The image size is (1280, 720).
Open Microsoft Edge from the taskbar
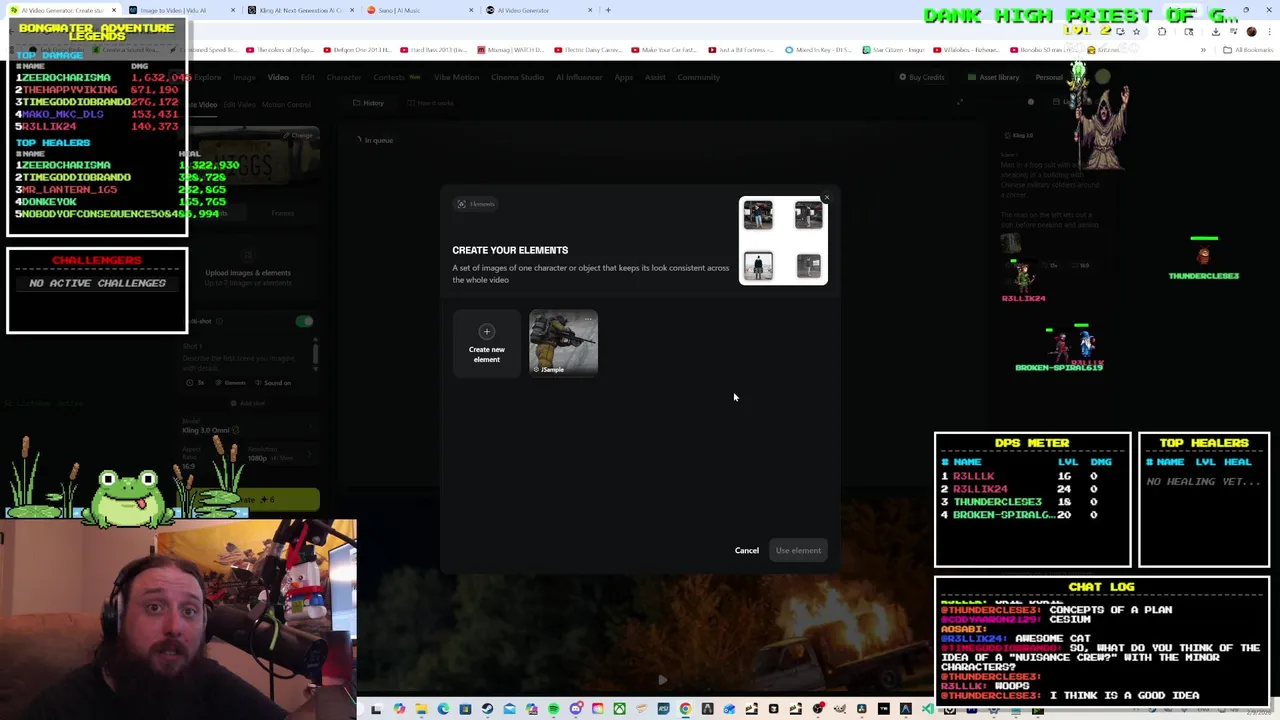(443, 709)
